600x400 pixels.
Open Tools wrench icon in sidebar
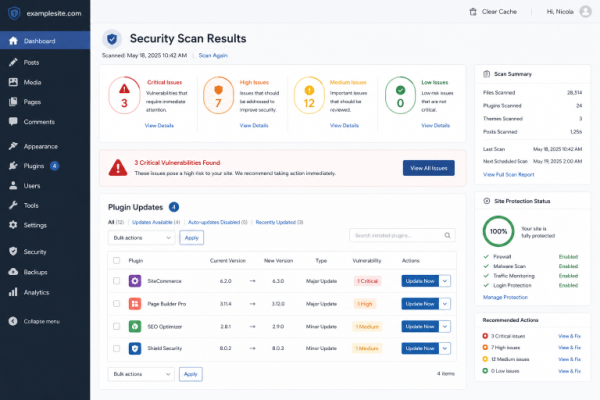tap(13, 206)
